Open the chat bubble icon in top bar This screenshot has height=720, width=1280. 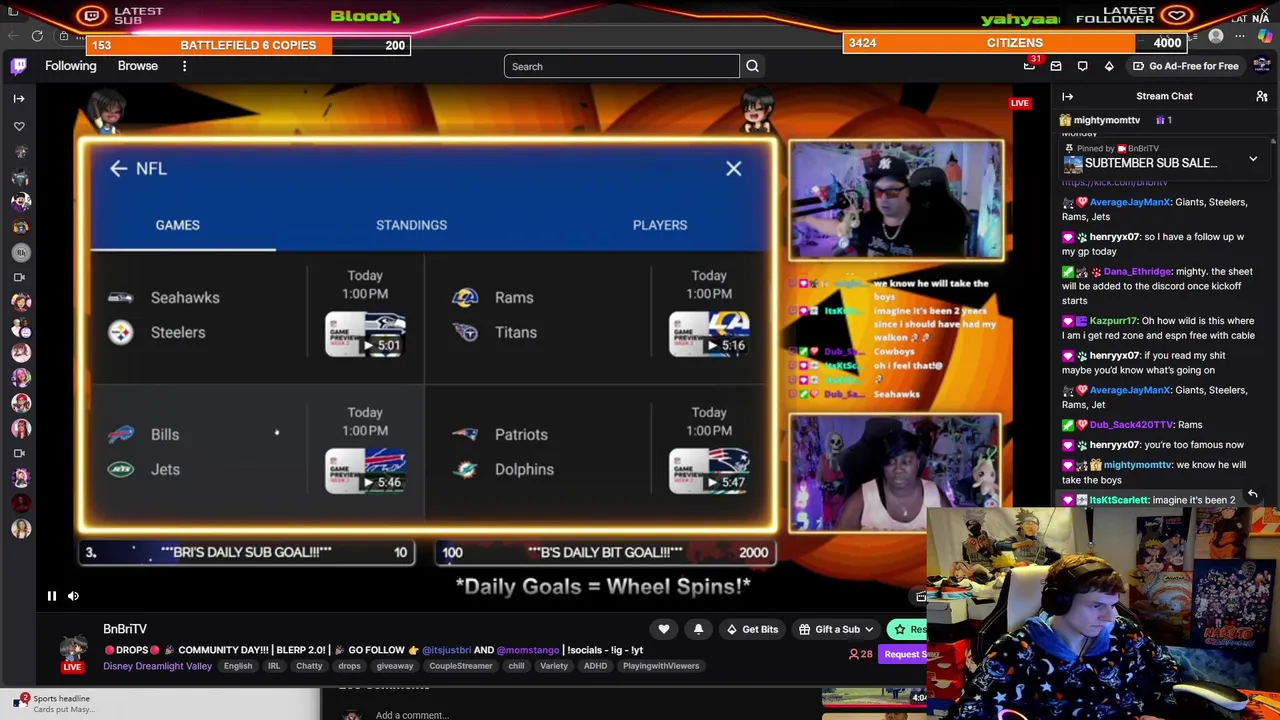[x=1082, y=66]
